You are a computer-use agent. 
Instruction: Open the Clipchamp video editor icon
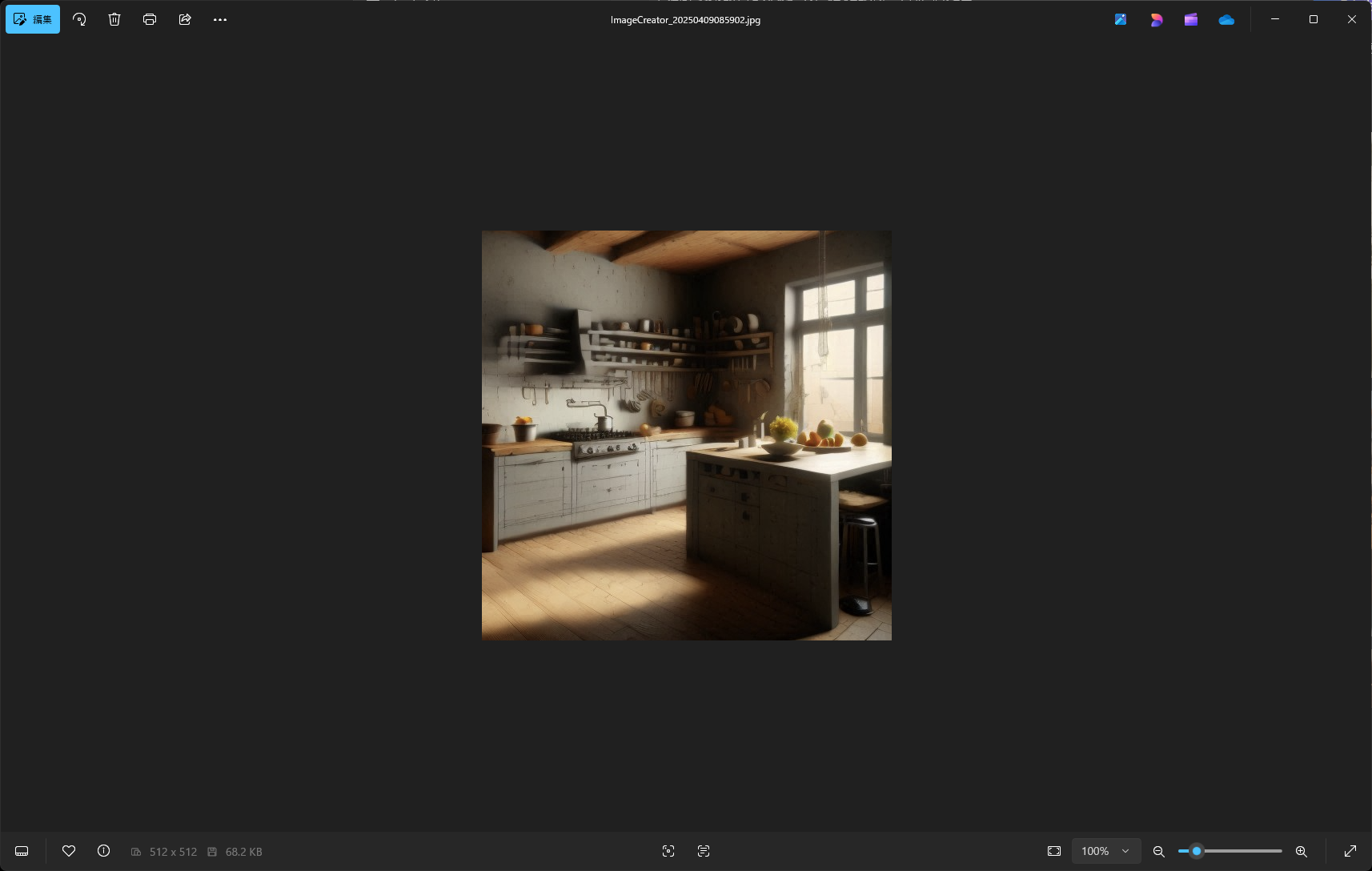click(x=1191, y=19)
